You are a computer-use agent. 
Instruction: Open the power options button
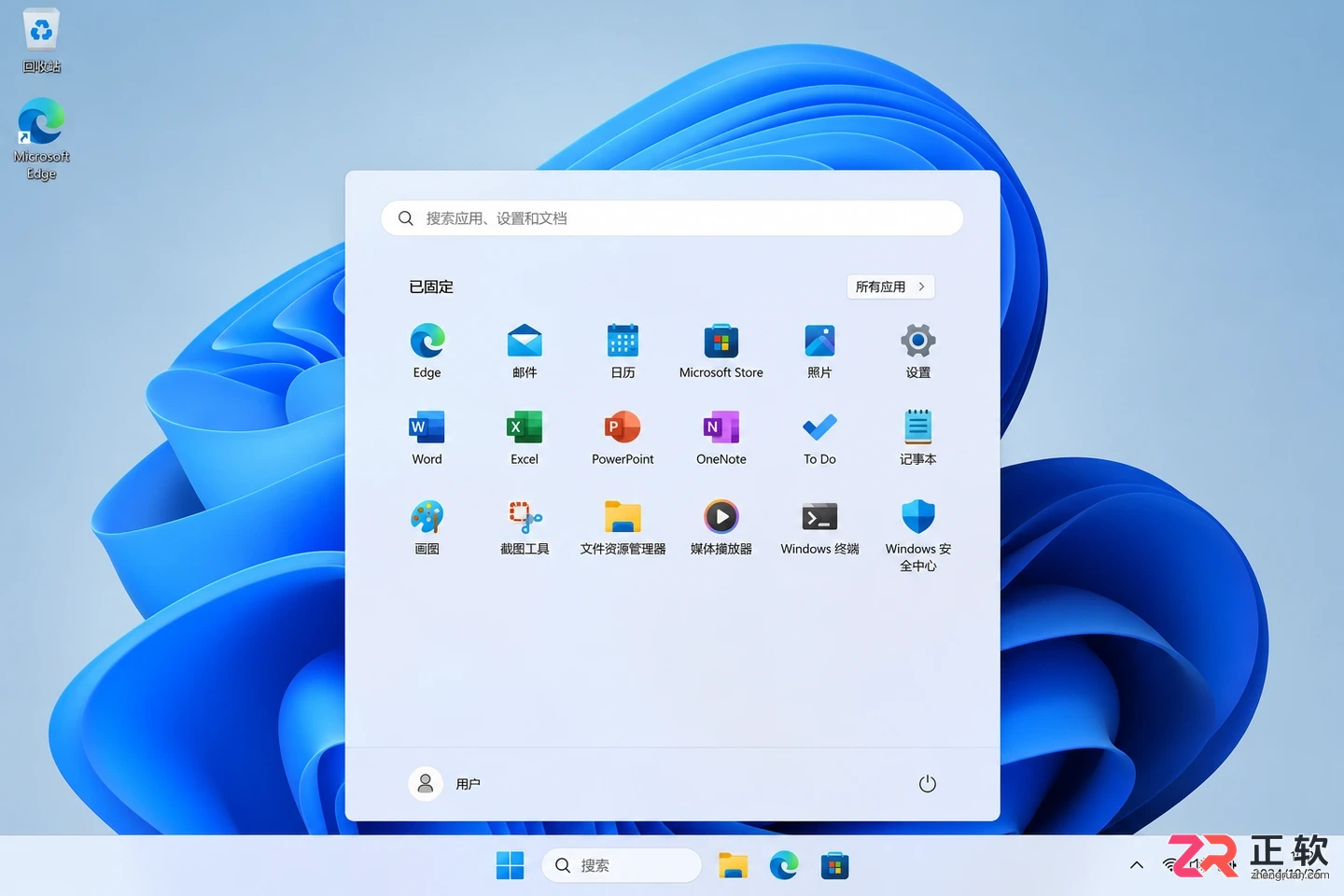click(927, 784)
